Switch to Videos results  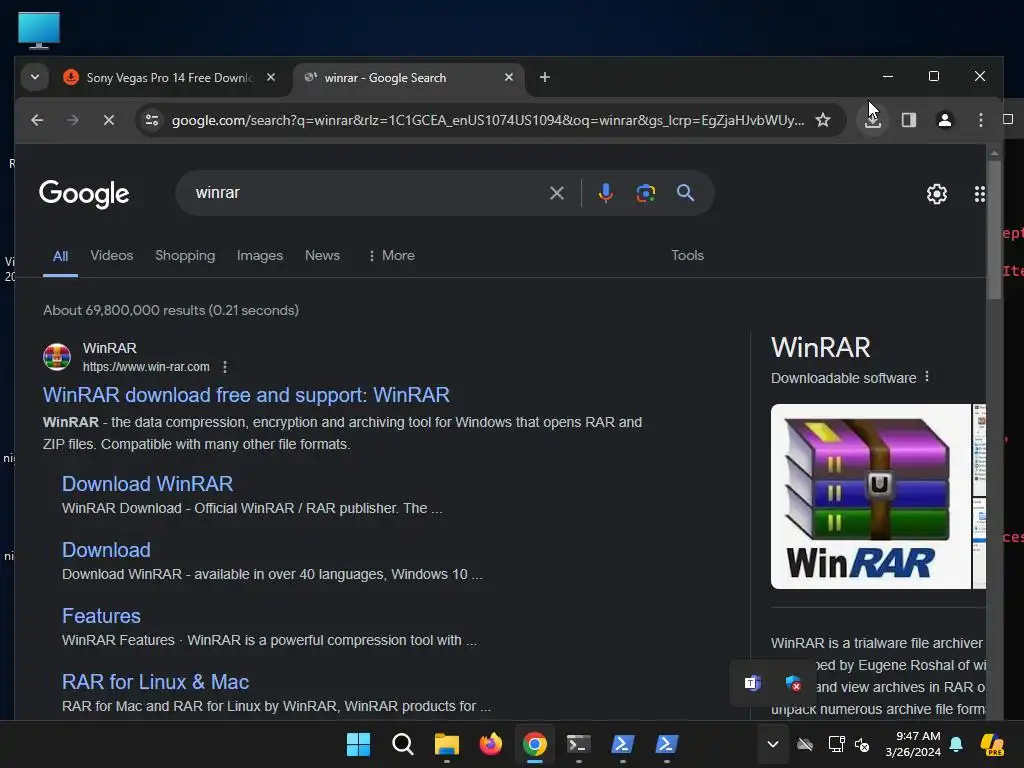pos(112,255)
